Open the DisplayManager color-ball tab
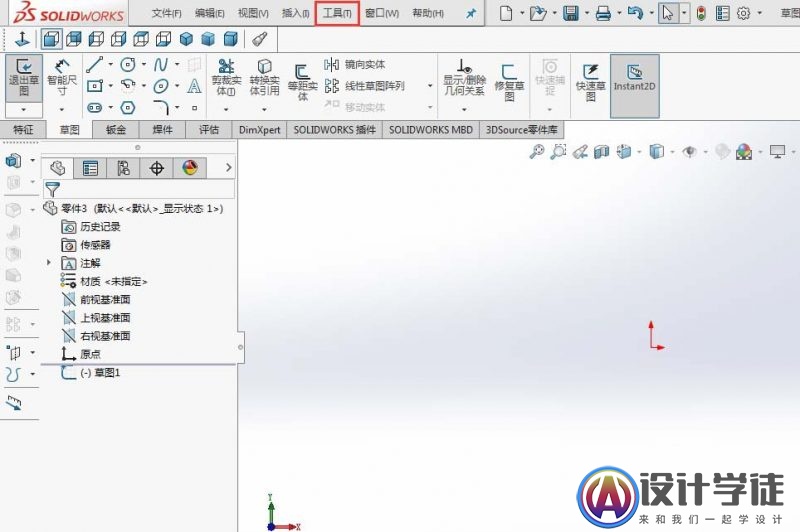This screenshot has width=800, height=532. [x=190, y=168]
